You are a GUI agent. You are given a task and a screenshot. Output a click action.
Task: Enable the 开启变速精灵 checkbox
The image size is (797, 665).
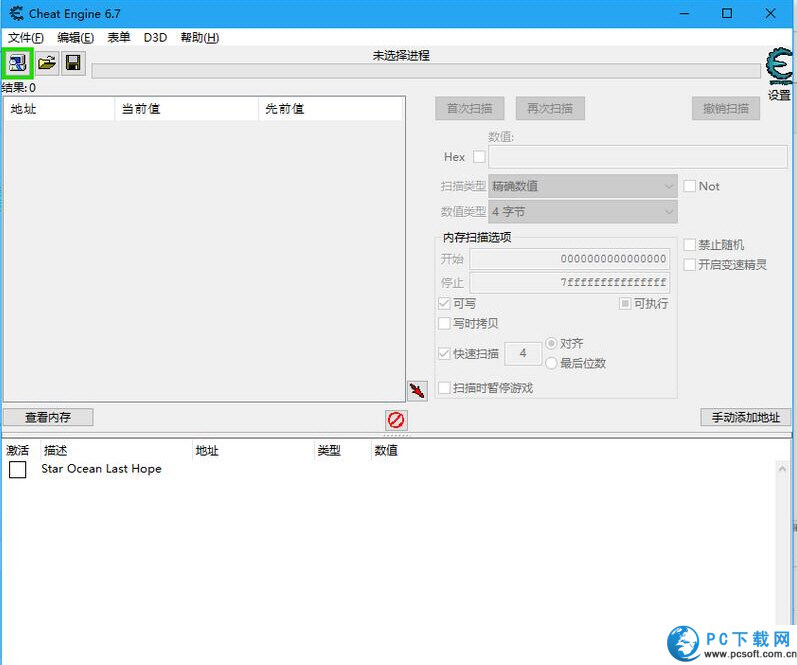690,265
